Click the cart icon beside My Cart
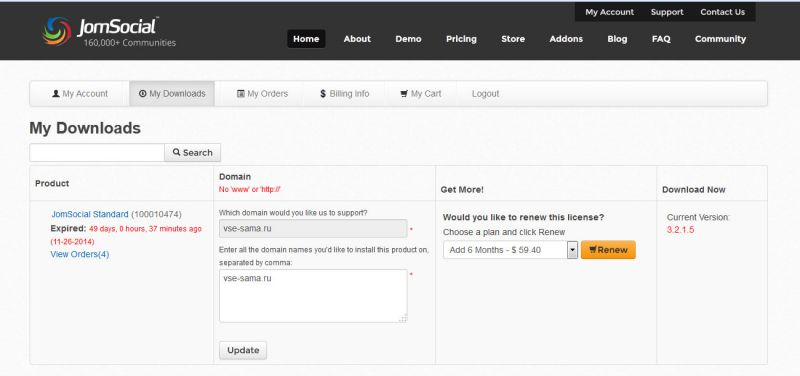Screen dimensions: 800x376 click(404, 94)
